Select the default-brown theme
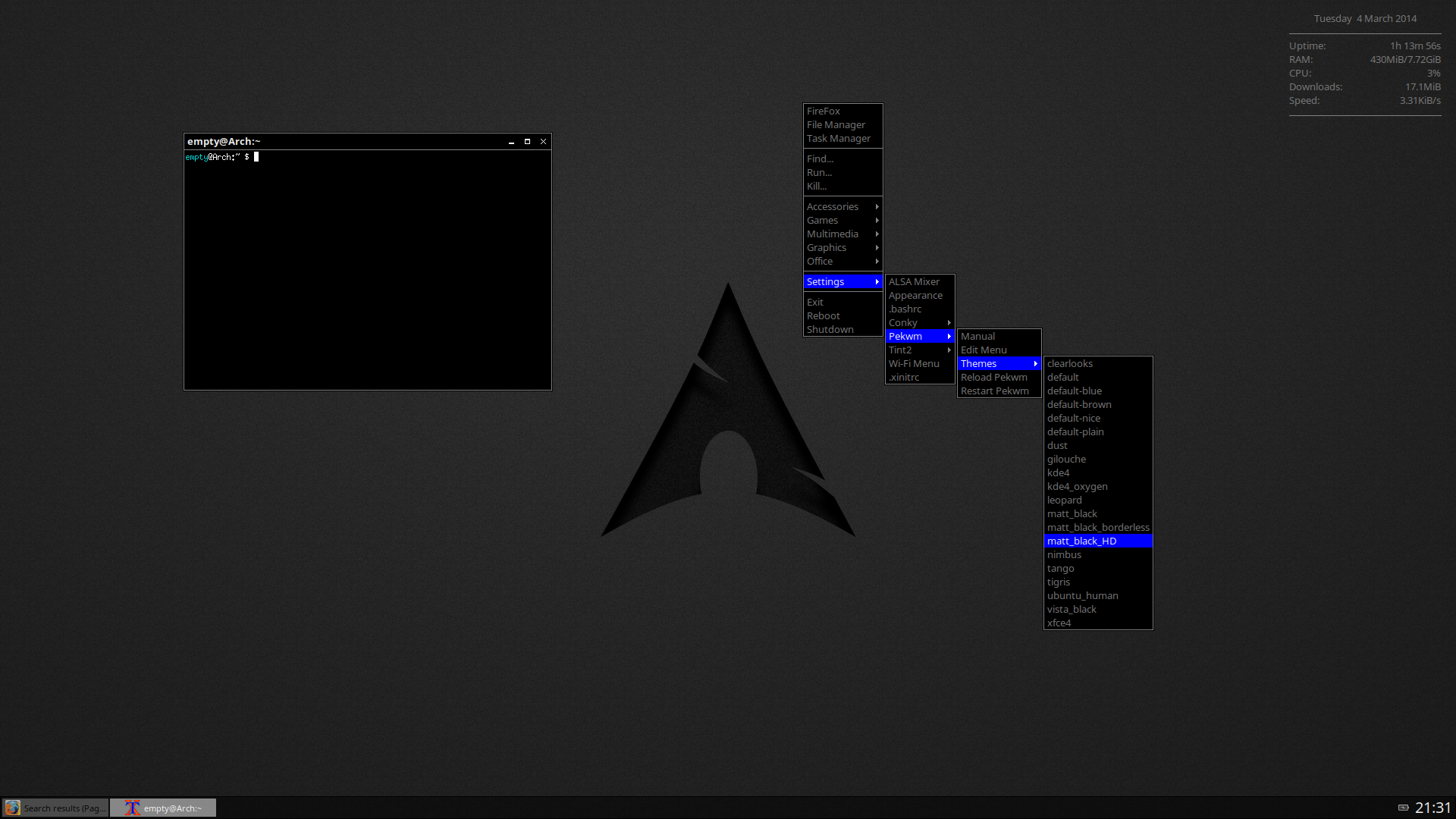1456x819 pixels. 1098,404
